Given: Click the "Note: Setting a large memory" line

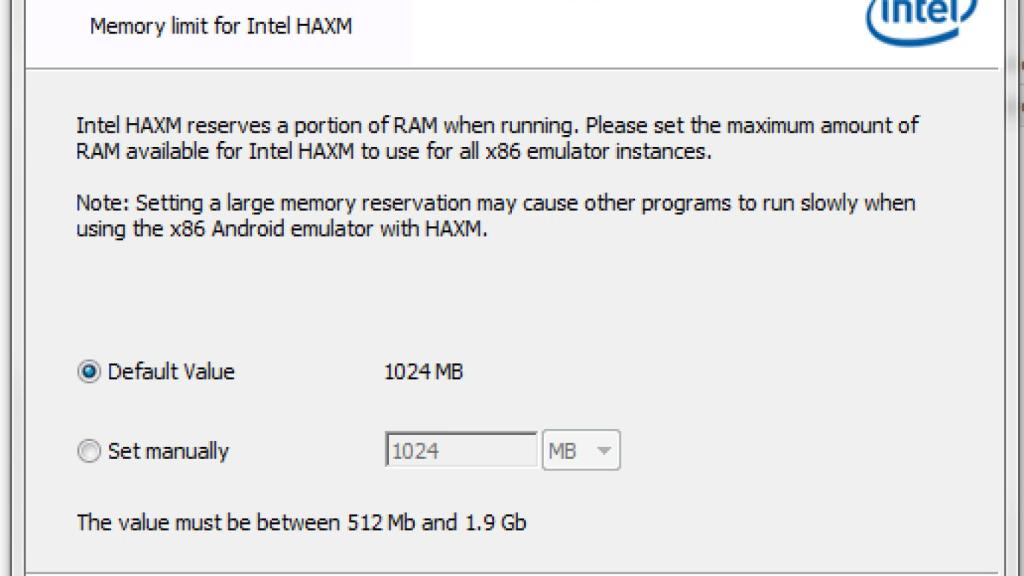Looking at the screenshot, I should (x=495, y=203).
